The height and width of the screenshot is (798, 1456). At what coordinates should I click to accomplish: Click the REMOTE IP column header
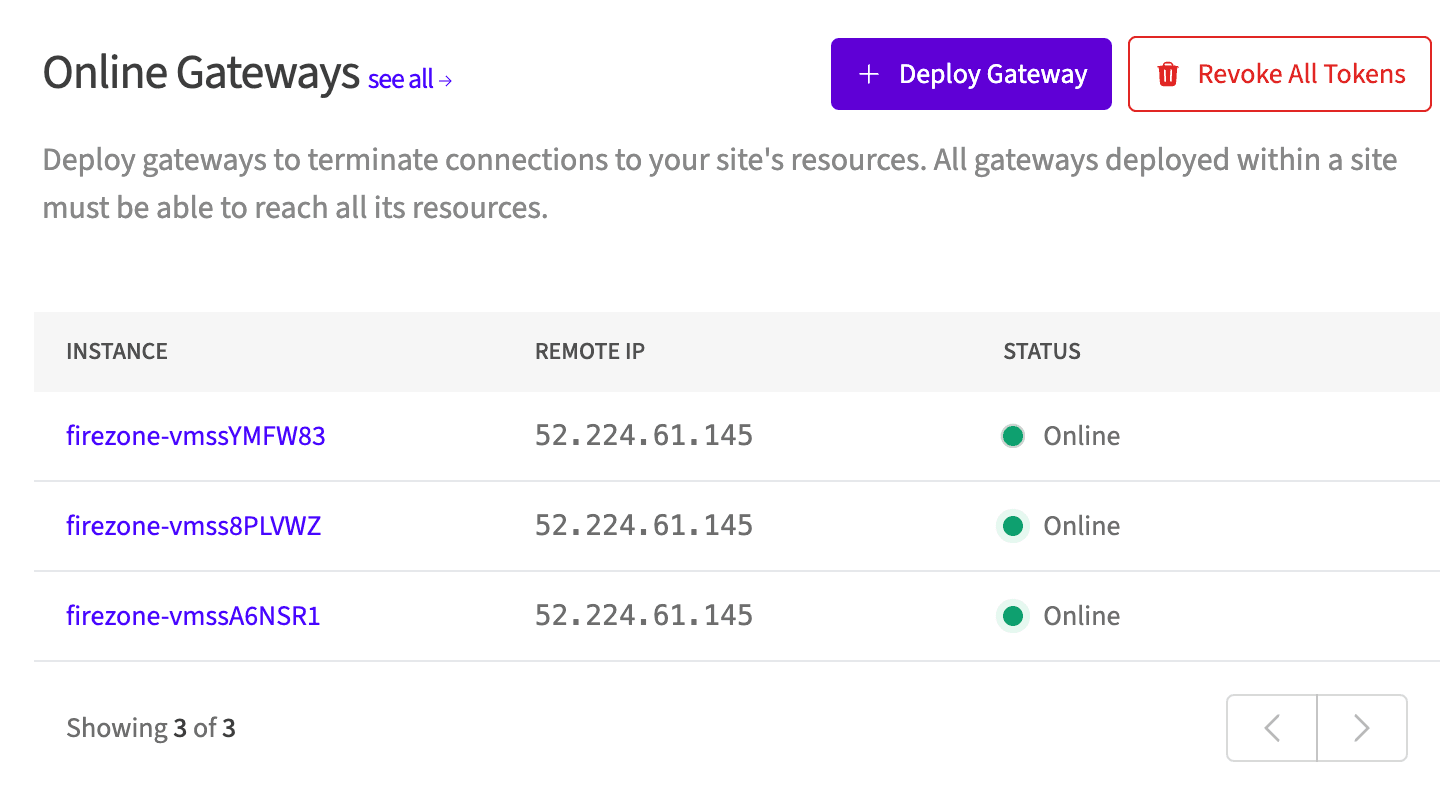tap(589, 351)
